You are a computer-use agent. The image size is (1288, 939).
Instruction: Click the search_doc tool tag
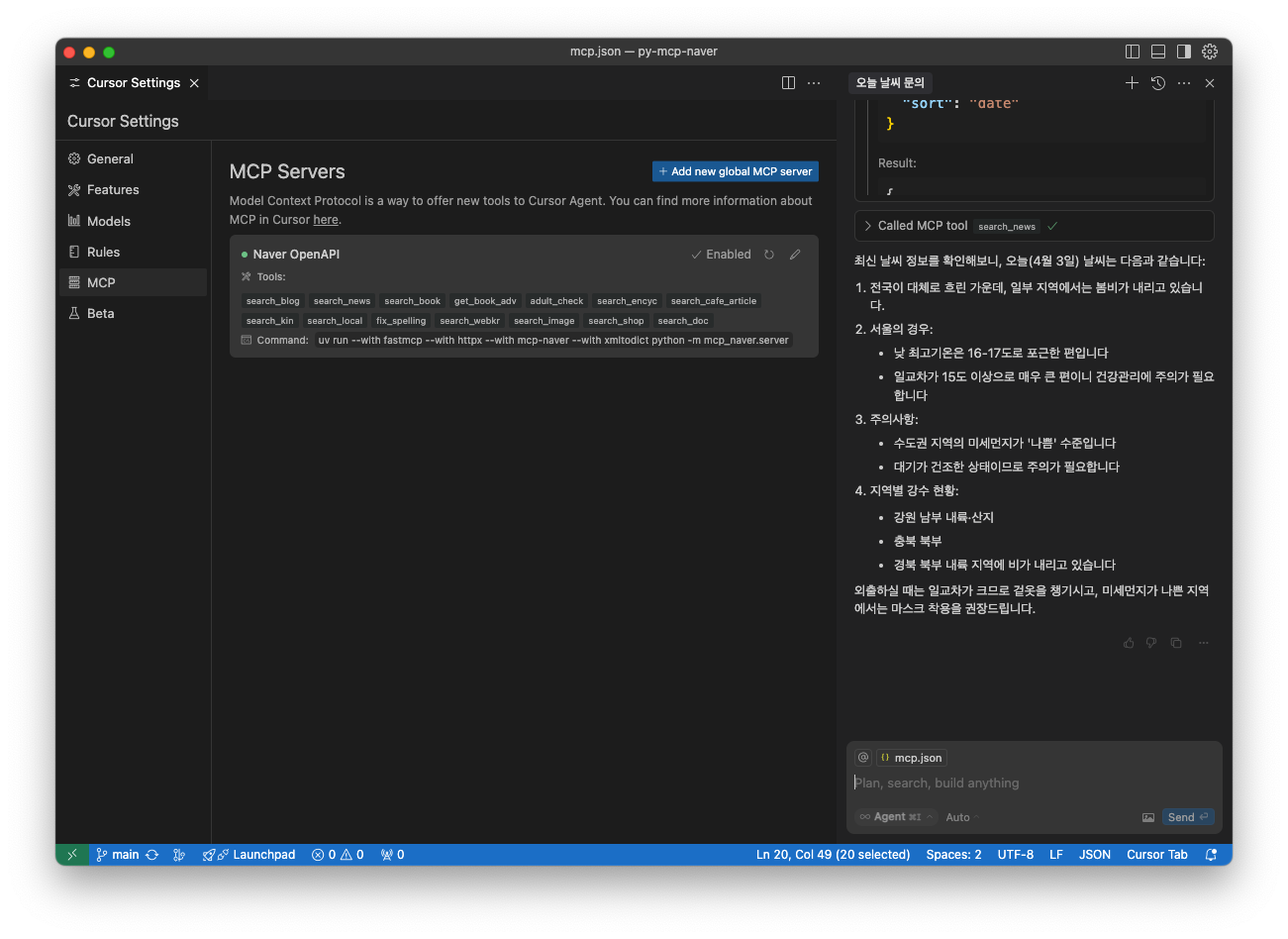click(683, 321)
